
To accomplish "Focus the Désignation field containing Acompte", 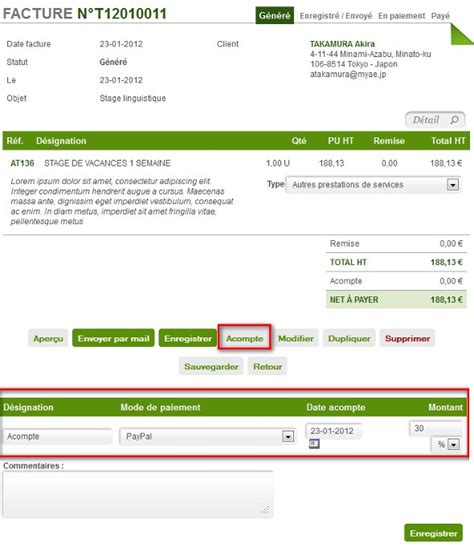I will coord(58,436).
